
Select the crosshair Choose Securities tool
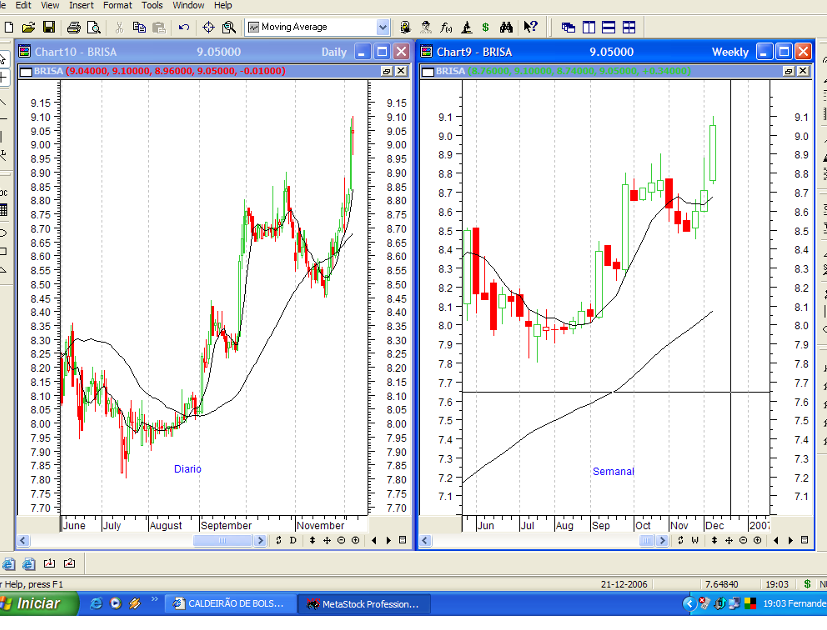coord(208,27)
